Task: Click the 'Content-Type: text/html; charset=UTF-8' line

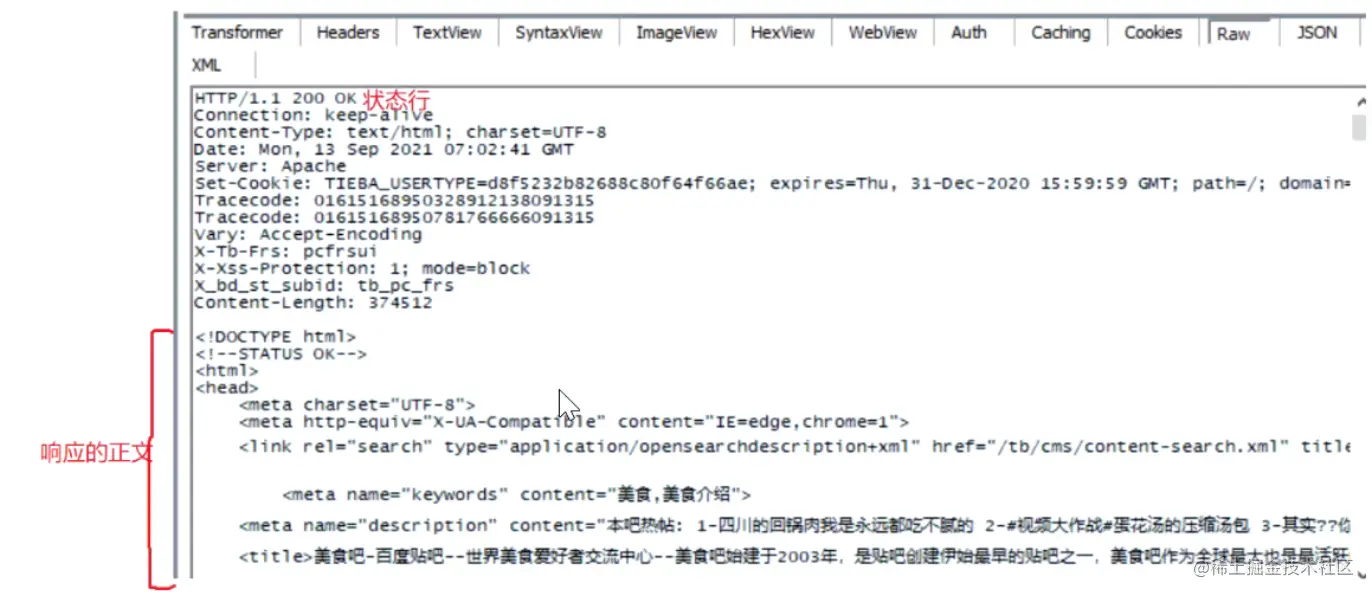Action: click(x=400, y=132)
